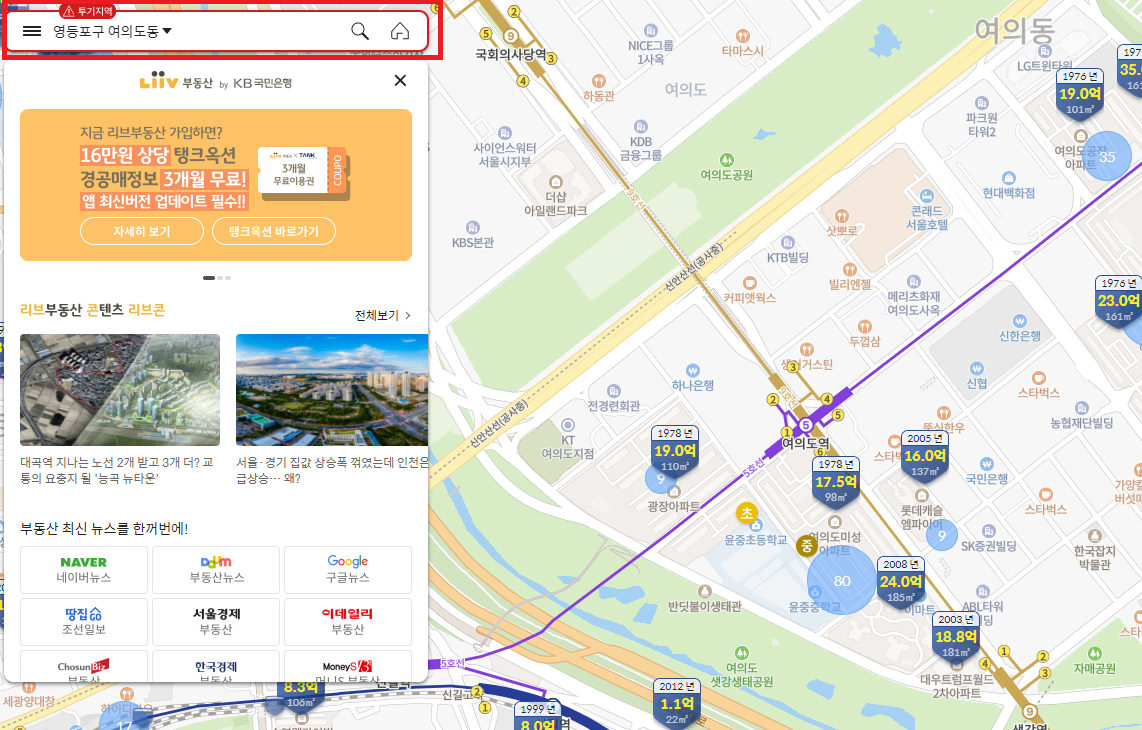Click the 자세히 보기 button

(141, 231)
